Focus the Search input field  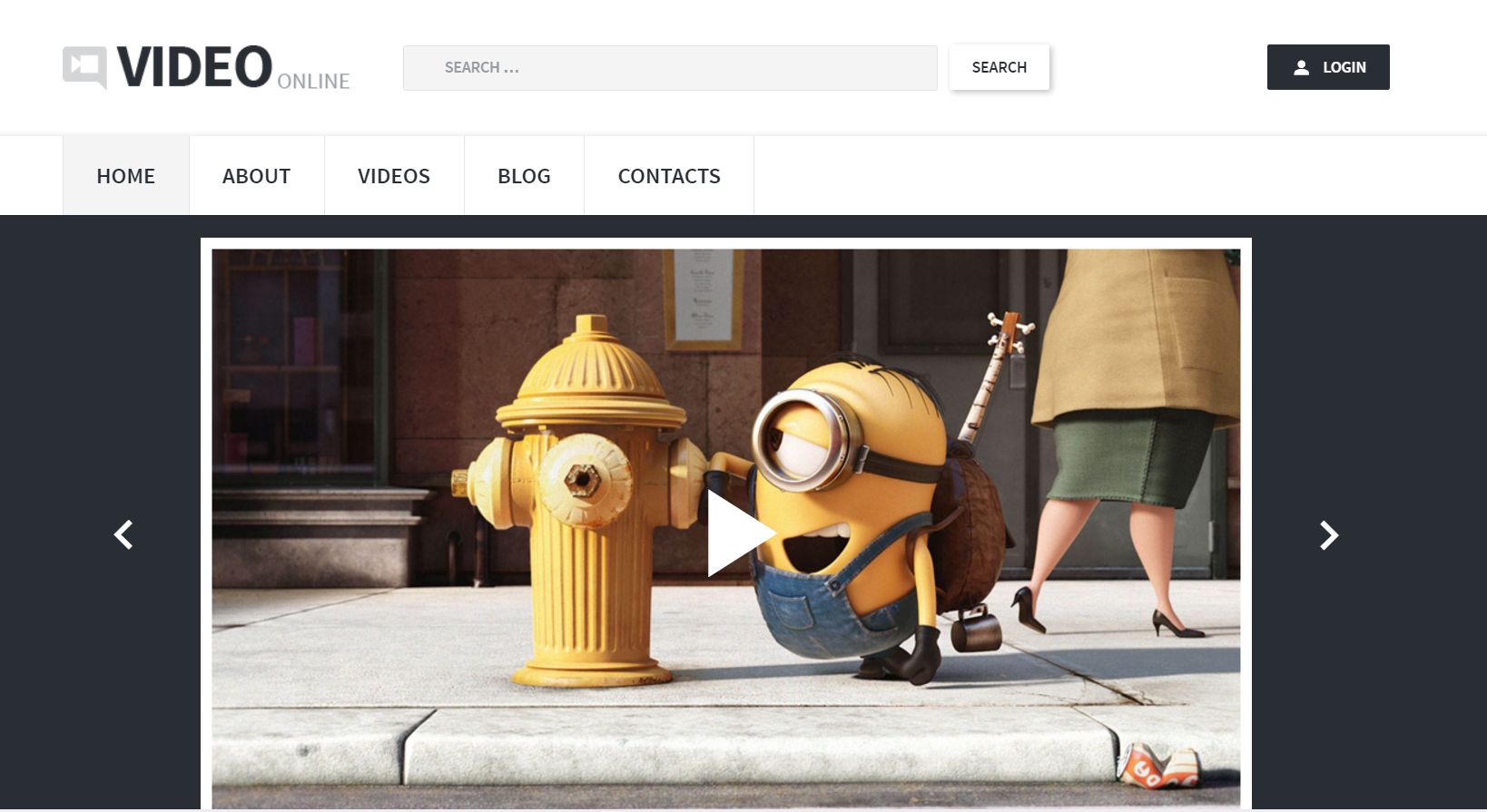tap(670, 68)
